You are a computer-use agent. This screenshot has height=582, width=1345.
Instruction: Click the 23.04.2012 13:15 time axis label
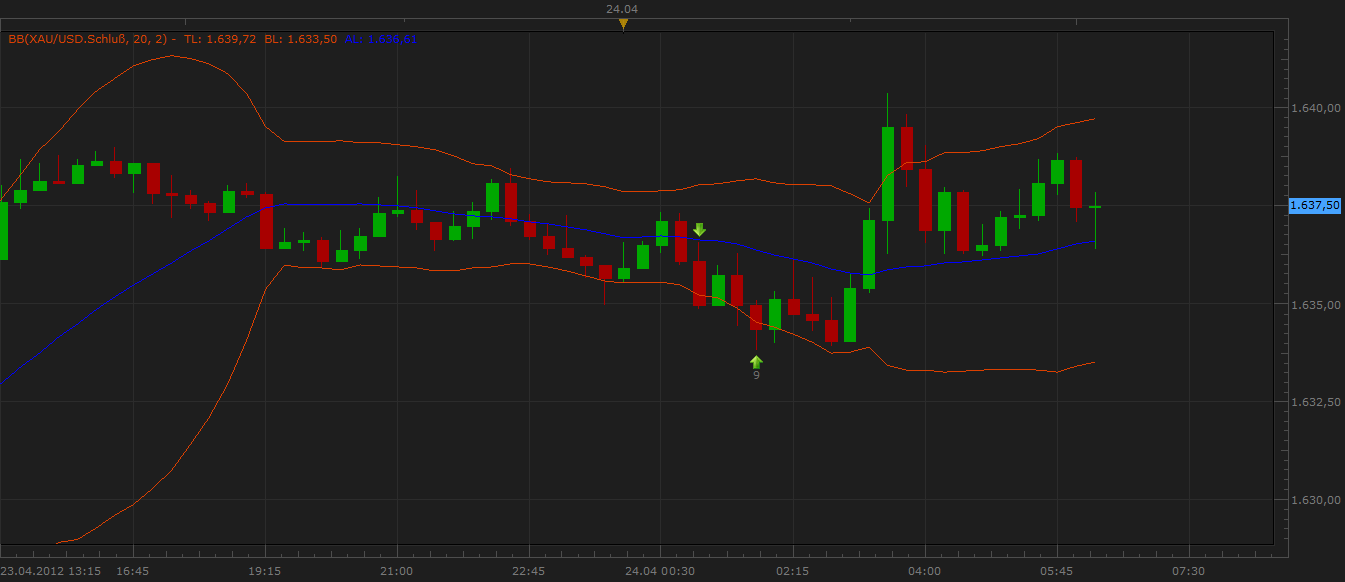click(x=51, y=571)
